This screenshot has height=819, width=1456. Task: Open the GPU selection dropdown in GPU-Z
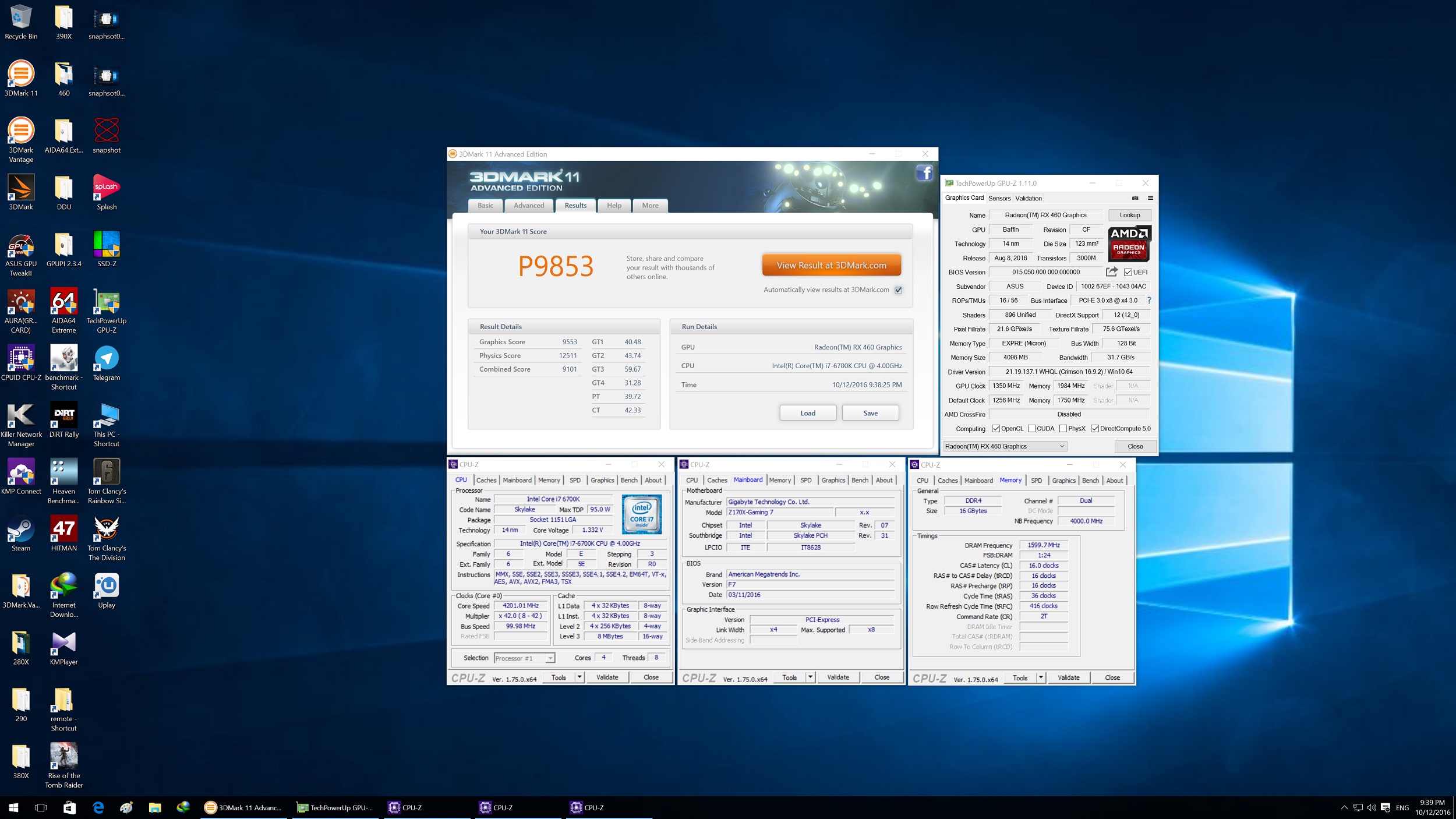(x=1005, y=446)
